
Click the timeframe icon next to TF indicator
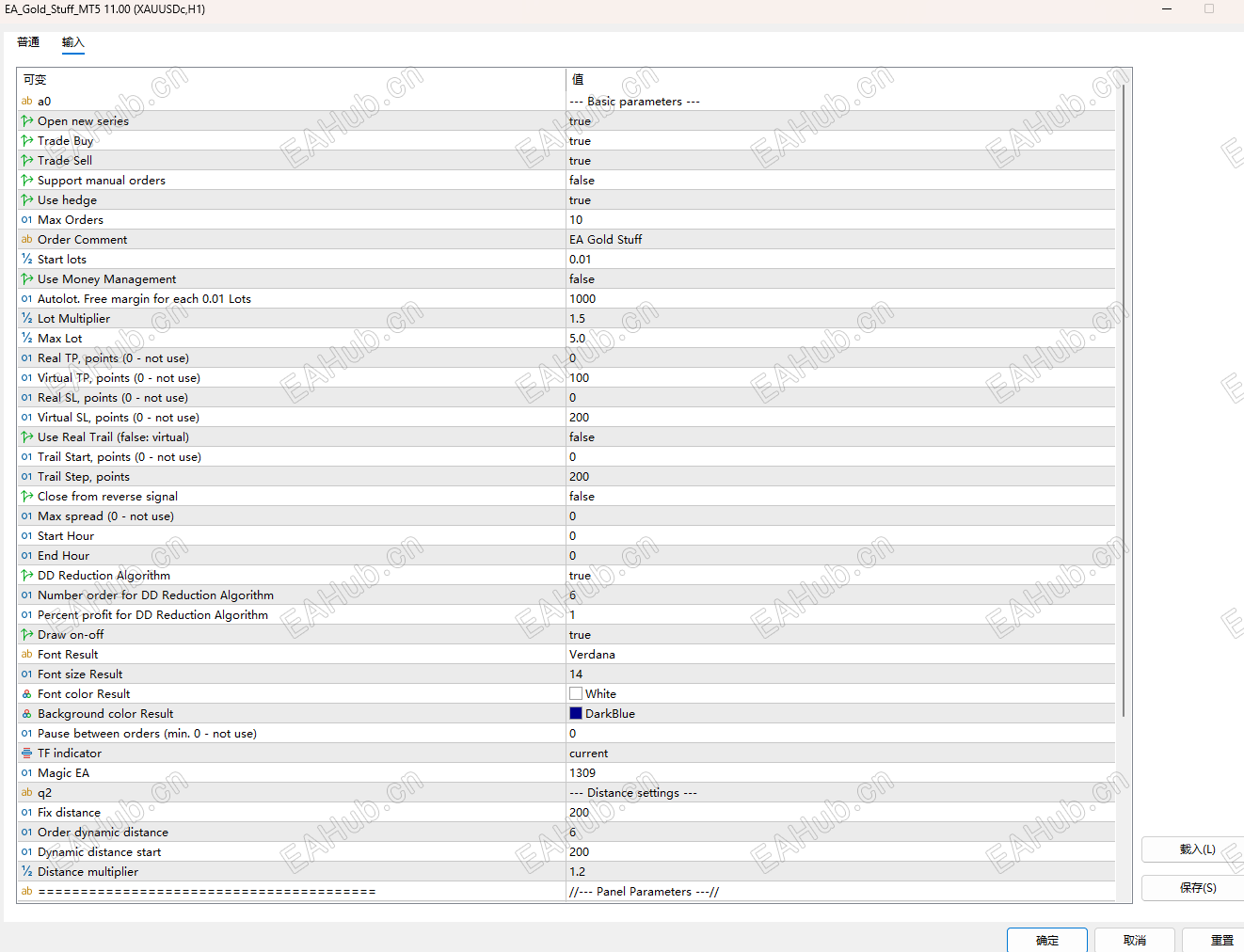pyautogui.click(x=25, y=753)
